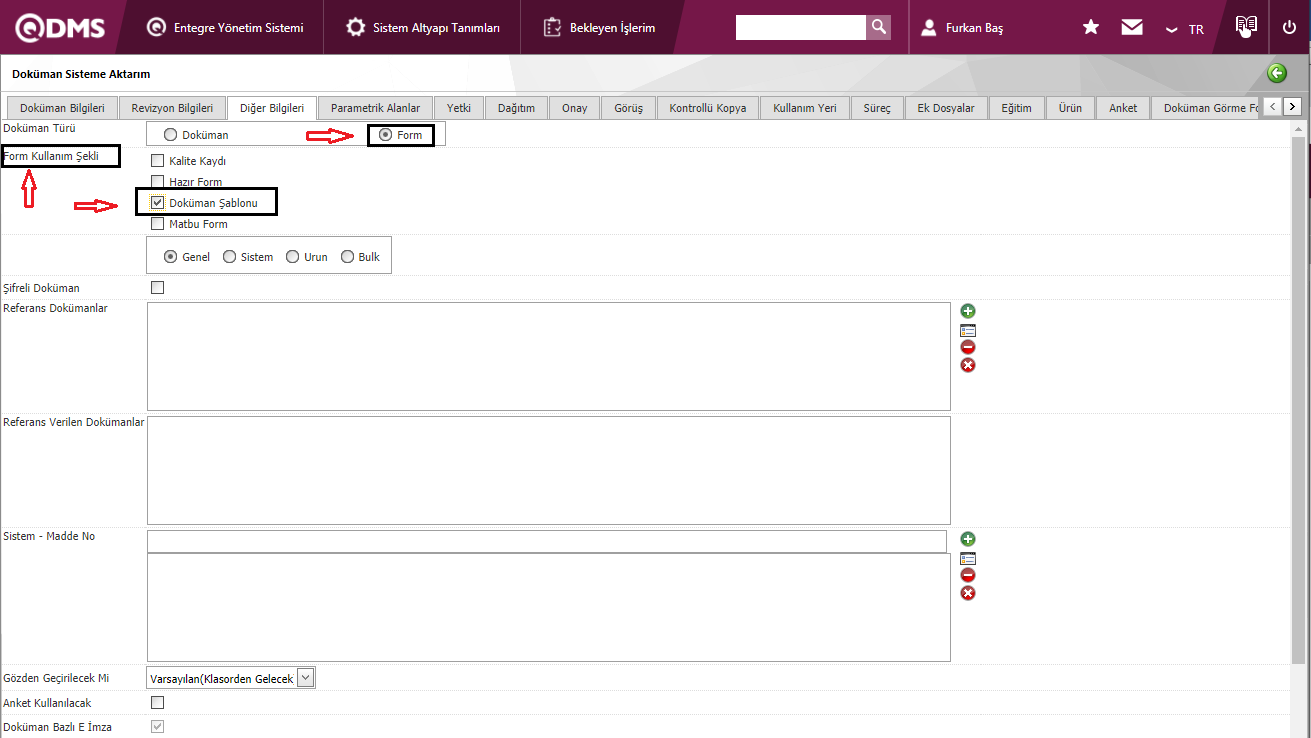Go to the Eğitim tab
Viewport: 1311px width, 738px height.
click(x=1017, y=108)
